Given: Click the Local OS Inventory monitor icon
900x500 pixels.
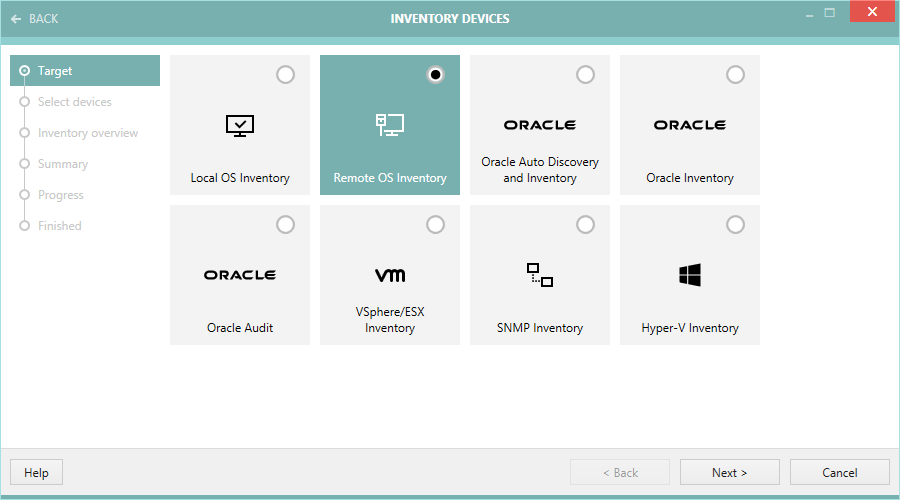Looking at the screenshot, I should [x=240, y=125].
